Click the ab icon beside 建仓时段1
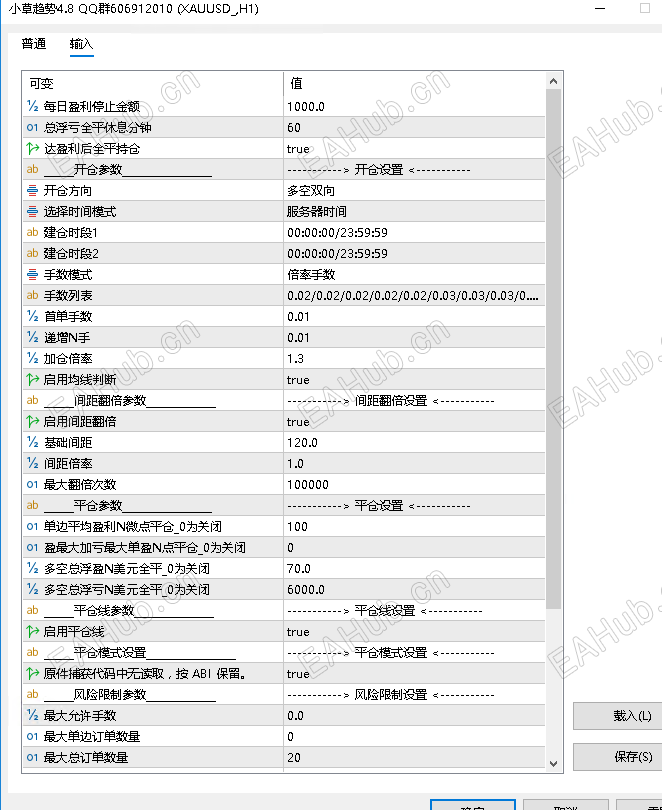 [33, 232]
